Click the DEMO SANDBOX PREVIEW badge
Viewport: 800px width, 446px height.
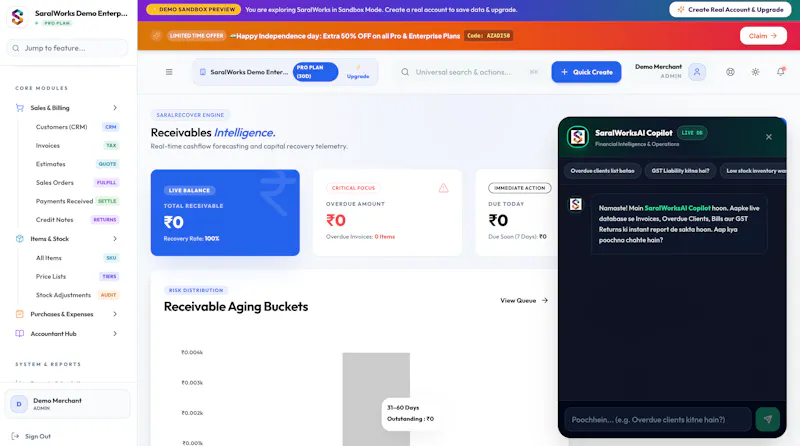(x=193, y=10)
